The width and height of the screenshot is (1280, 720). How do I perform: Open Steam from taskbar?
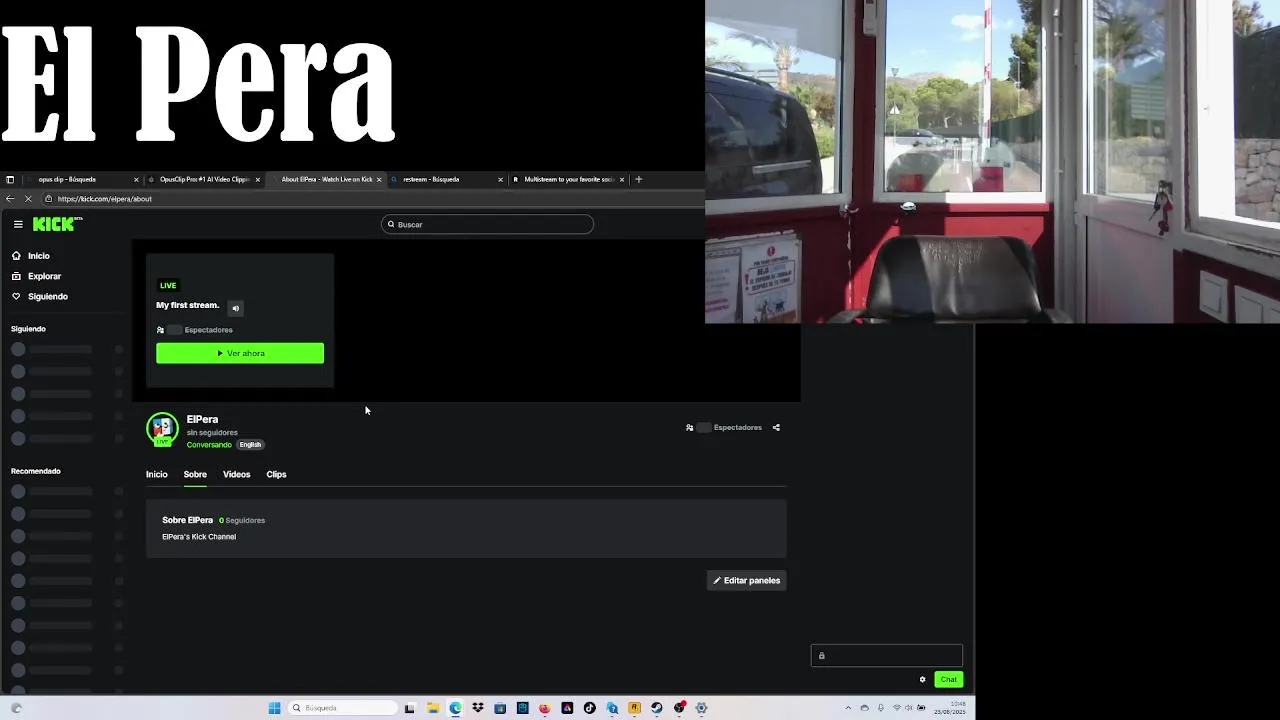(x=656, y=708)
